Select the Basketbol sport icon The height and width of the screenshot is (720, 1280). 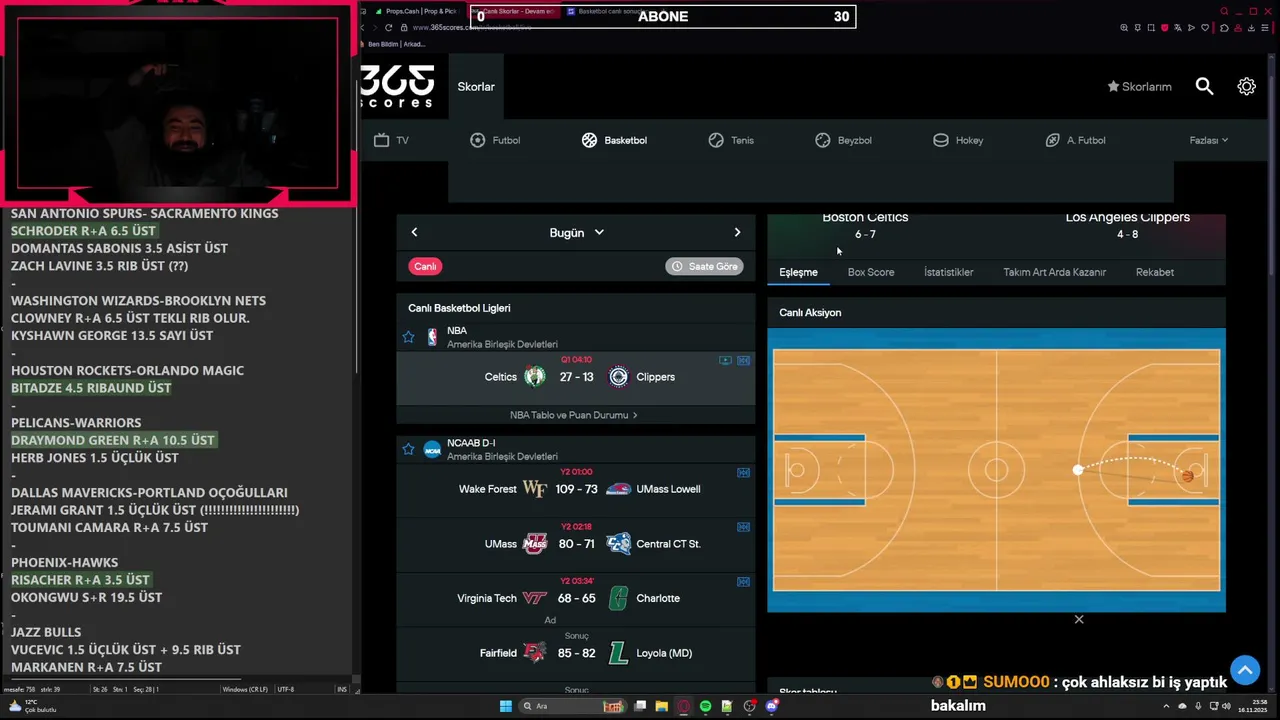point(589,140)
